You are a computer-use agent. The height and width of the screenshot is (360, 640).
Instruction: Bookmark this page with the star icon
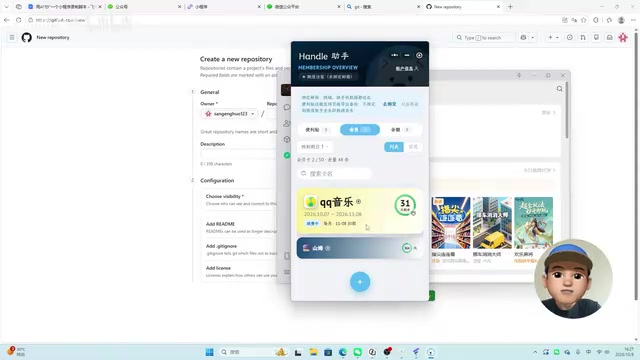[584, 20]
